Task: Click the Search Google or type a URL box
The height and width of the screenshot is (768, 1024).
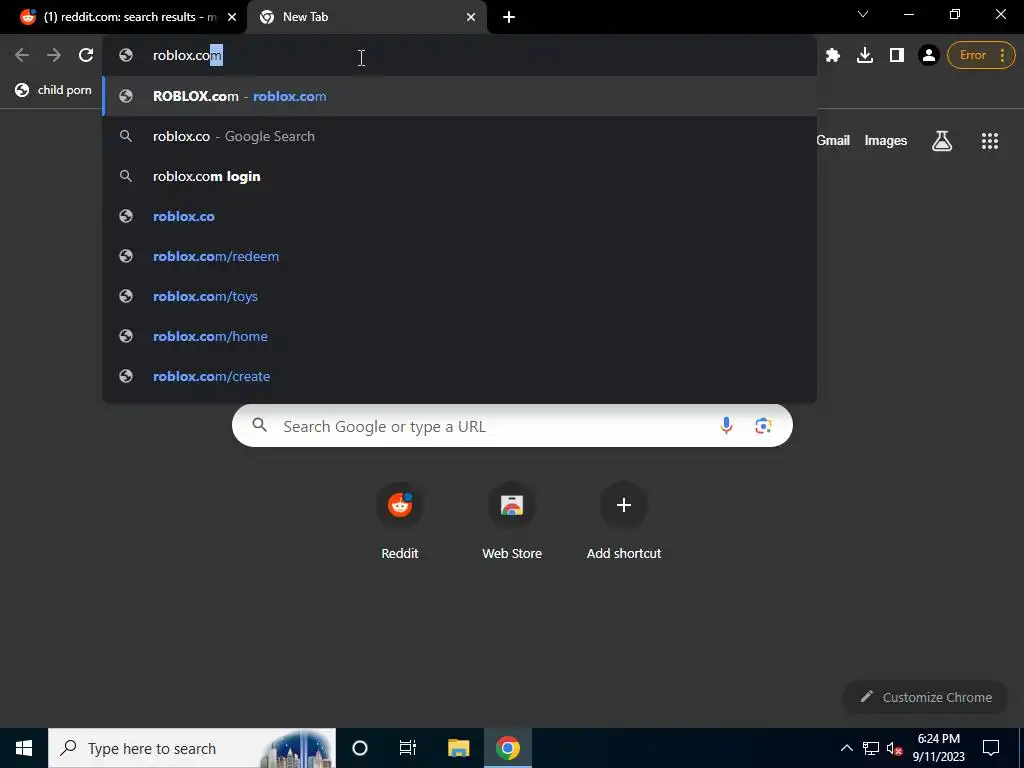Action: click(x=512, y=426)
